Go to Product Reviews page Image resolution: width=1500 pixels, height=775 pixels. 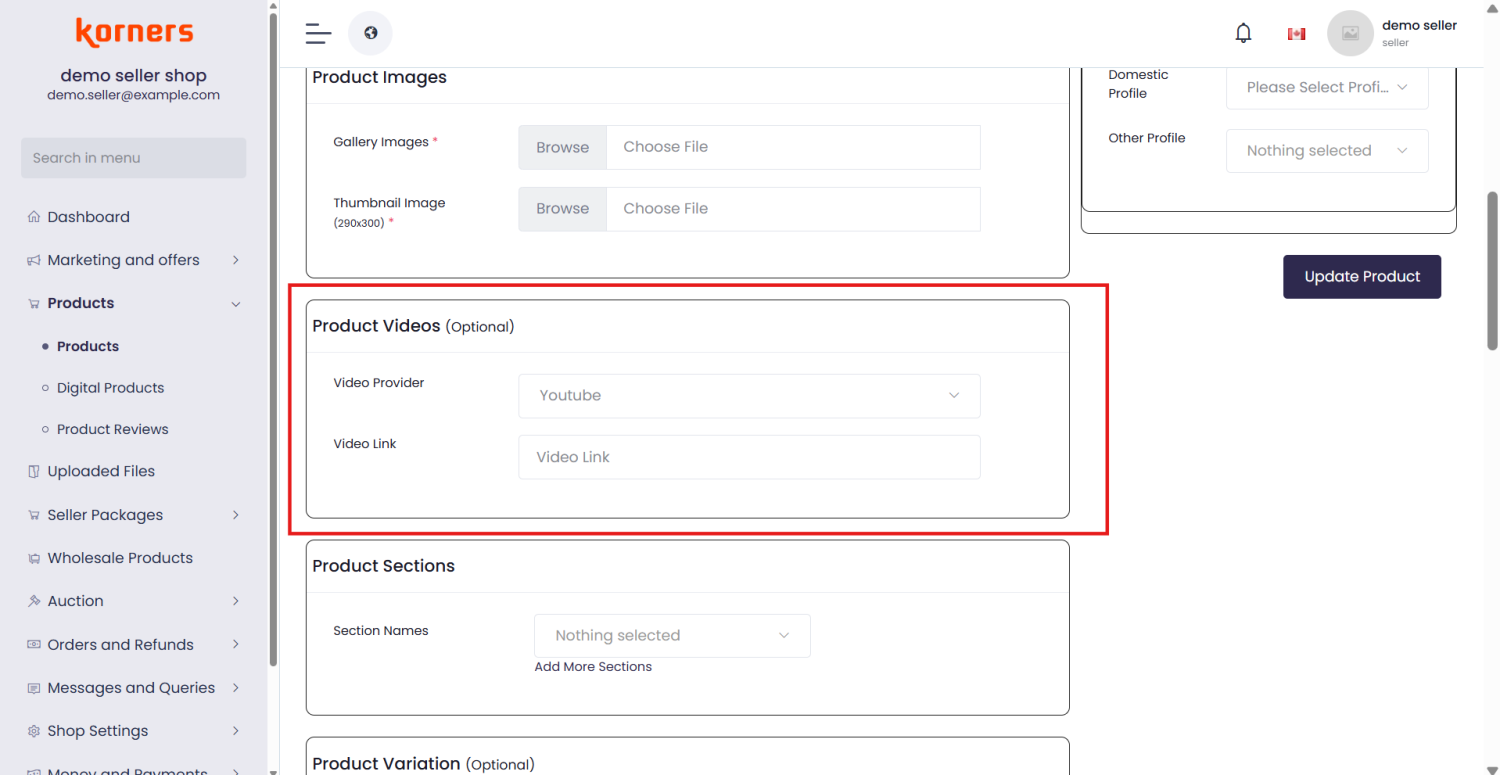tap(112, 429)
